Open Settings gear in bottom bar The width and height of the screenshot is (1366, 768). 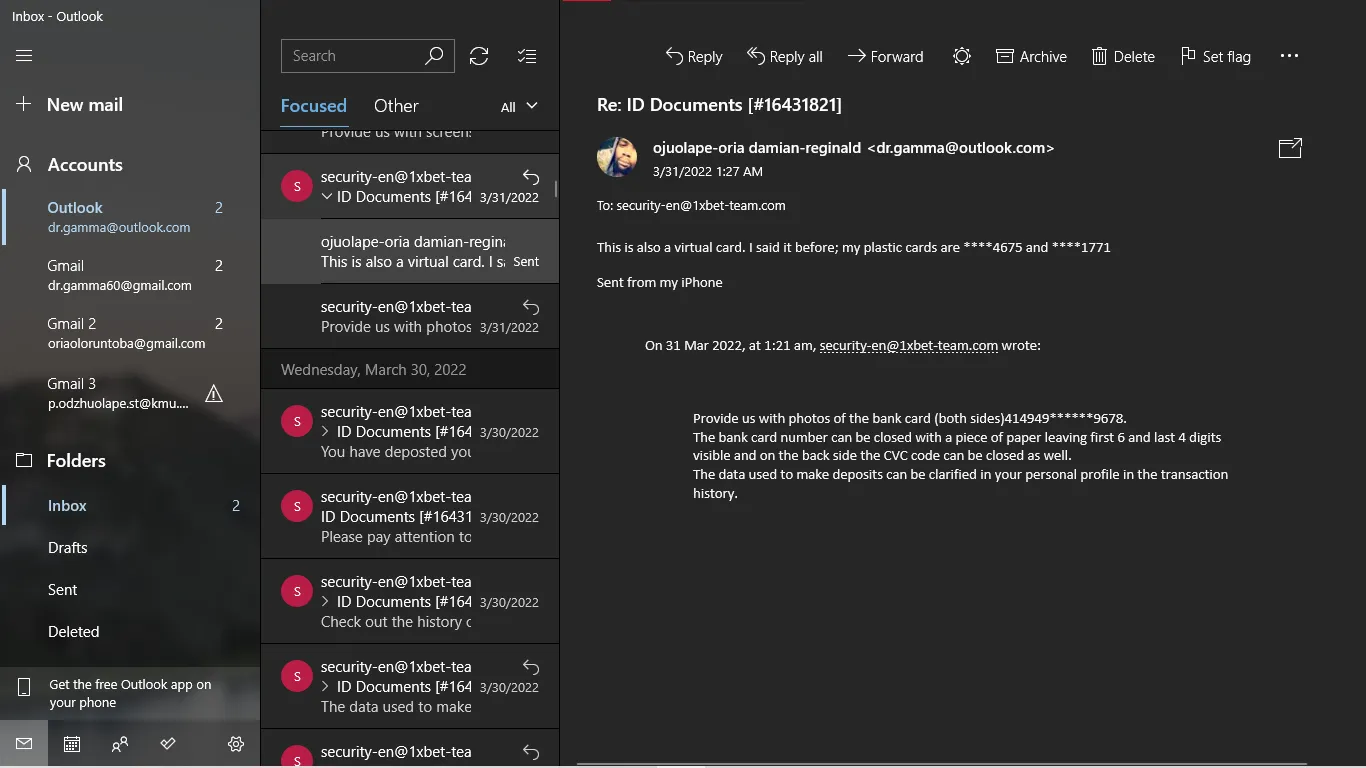[x=236, y=744]
